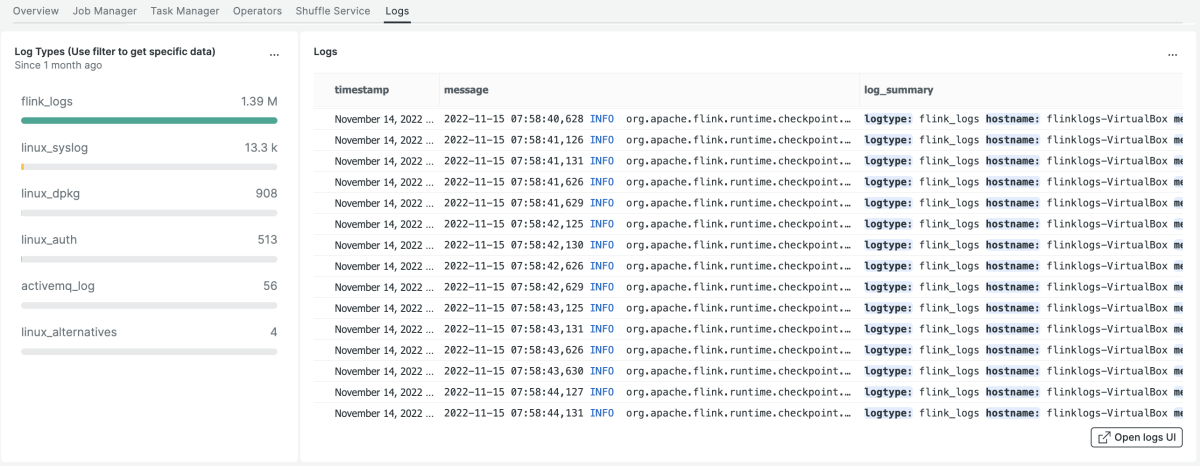Go to the Operators tab
The width and height of the screenshot is (1200, 466).
coord(257,11)
